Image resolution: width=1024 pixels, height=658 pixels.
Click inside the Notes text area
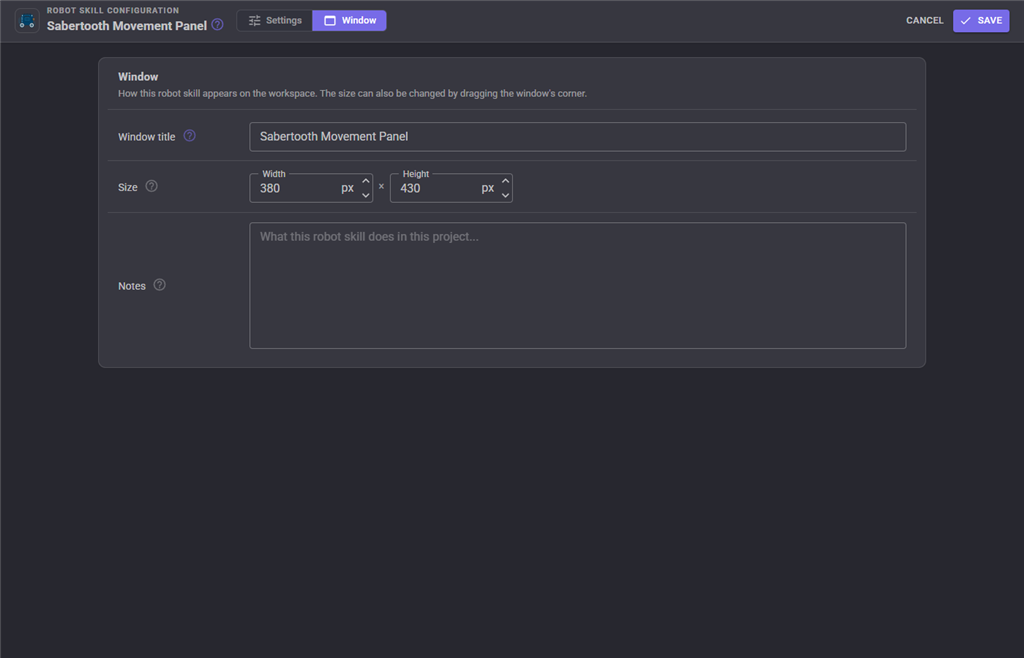click(577, 286)
